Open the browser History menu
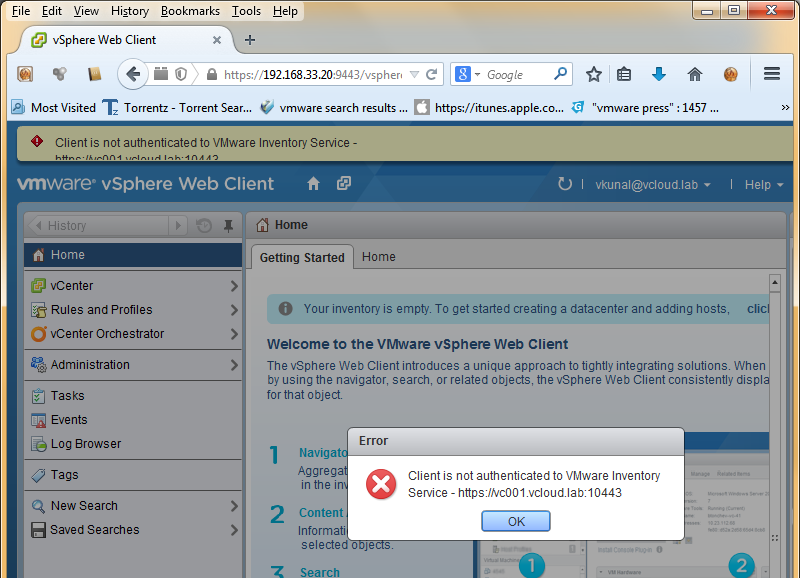800x578 pixels. (x=130, y=11)
